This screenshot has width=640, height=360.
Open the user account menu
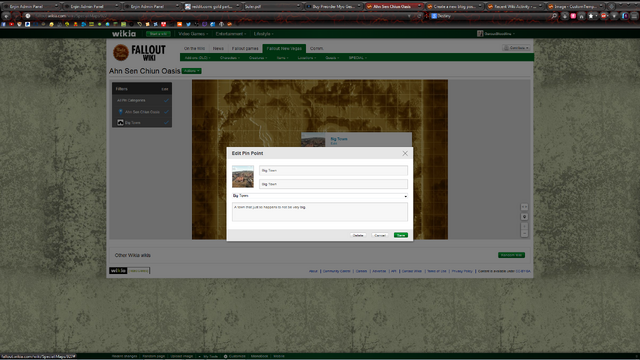(x=500, y=34)
